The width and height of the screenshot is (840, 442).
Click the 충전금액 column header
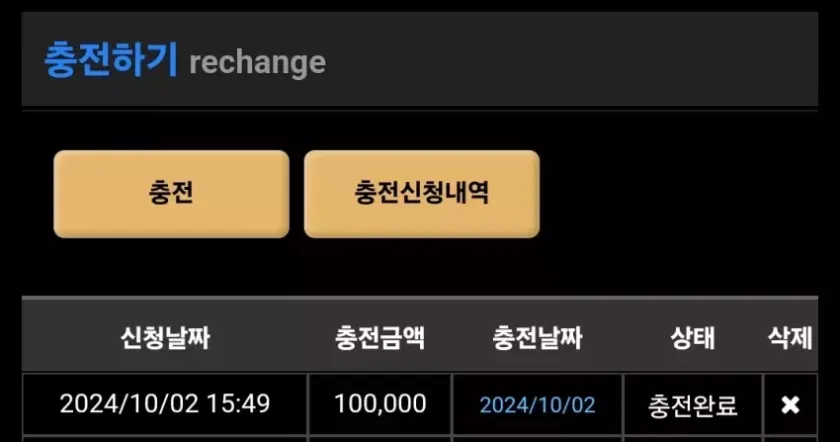pos(380,338)
